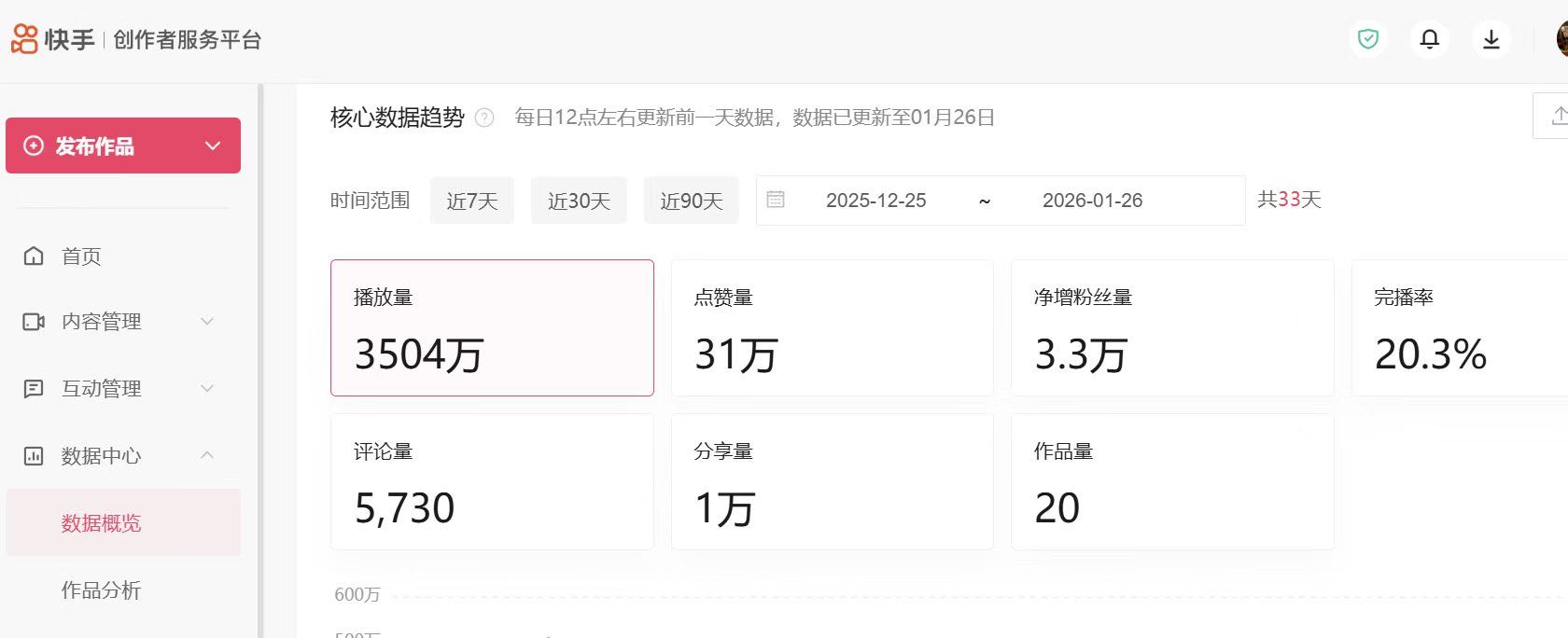Click the home icon beside 首页
Viewport: 1568px width, 638px height.
tap(34, 256)
